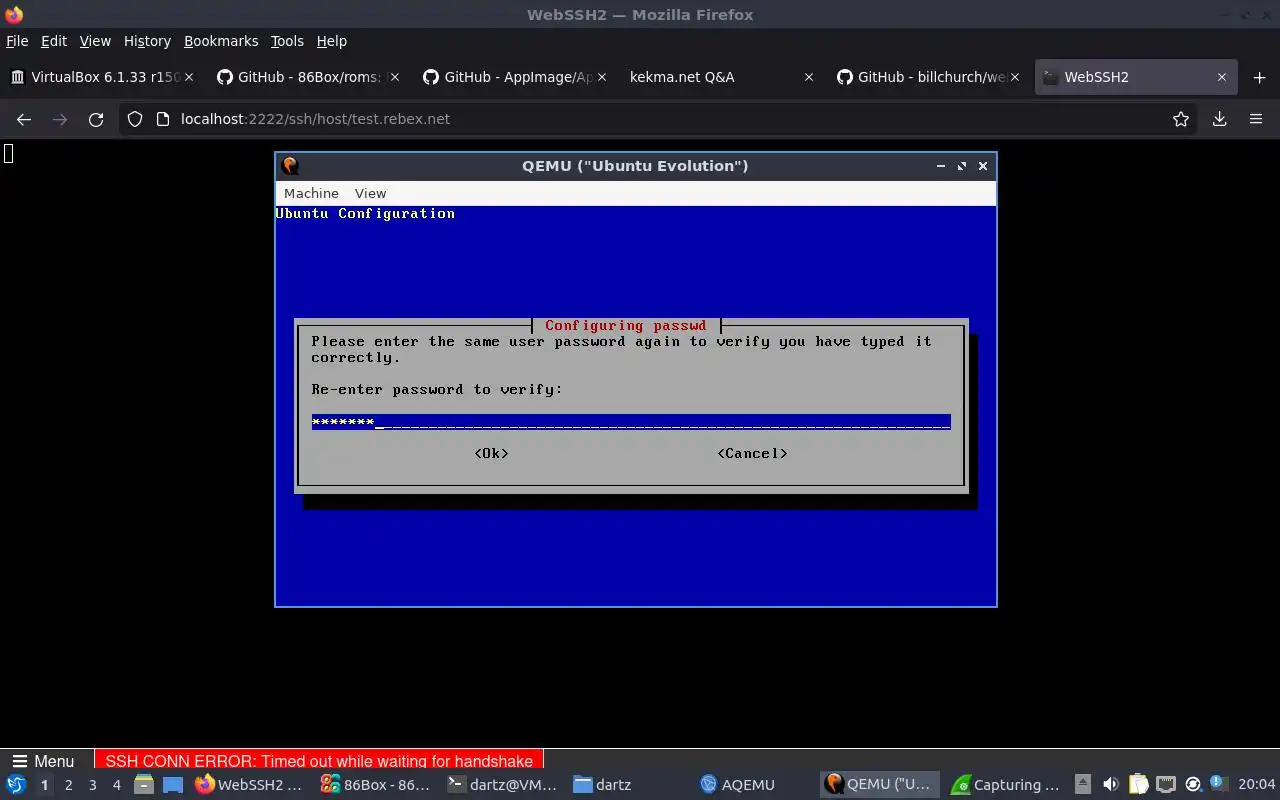Launch the file manager drawer icon in taskbar
Image resolution: width=1280 pixels, height=800 pixels.
[144, 785]
